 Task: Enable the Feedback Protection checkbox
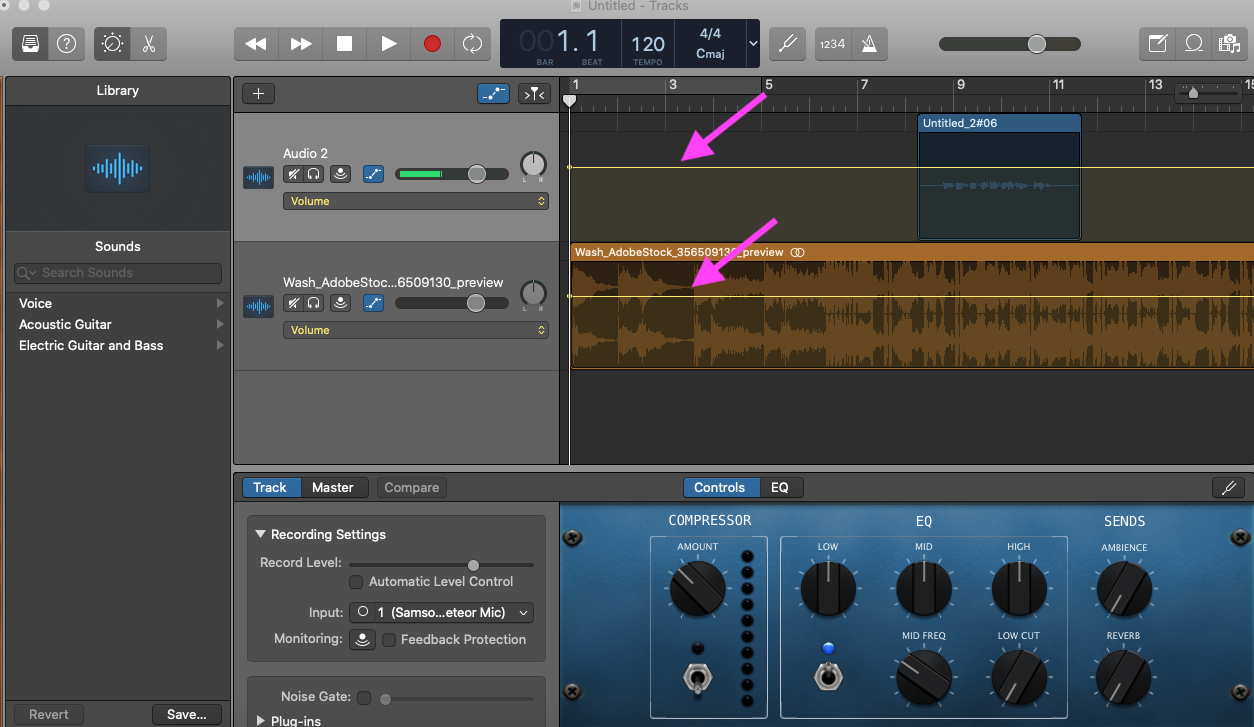[389, 639]
